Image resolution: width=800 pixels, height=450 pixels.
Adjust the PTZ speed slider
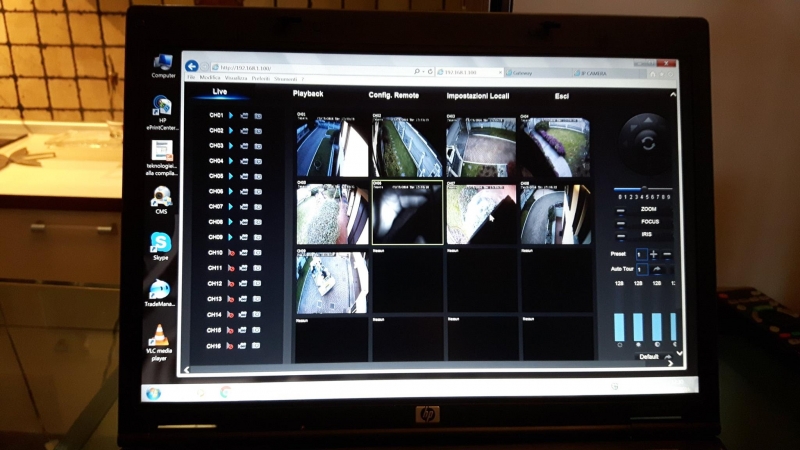(x=643, y=189)
